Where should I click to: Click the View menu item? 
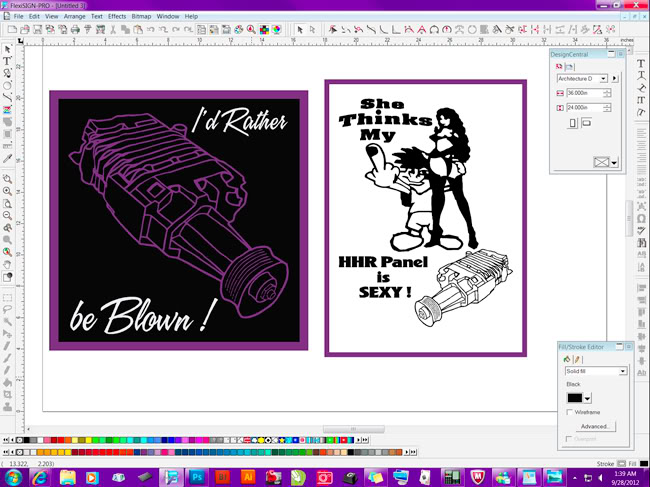(52, 17)
